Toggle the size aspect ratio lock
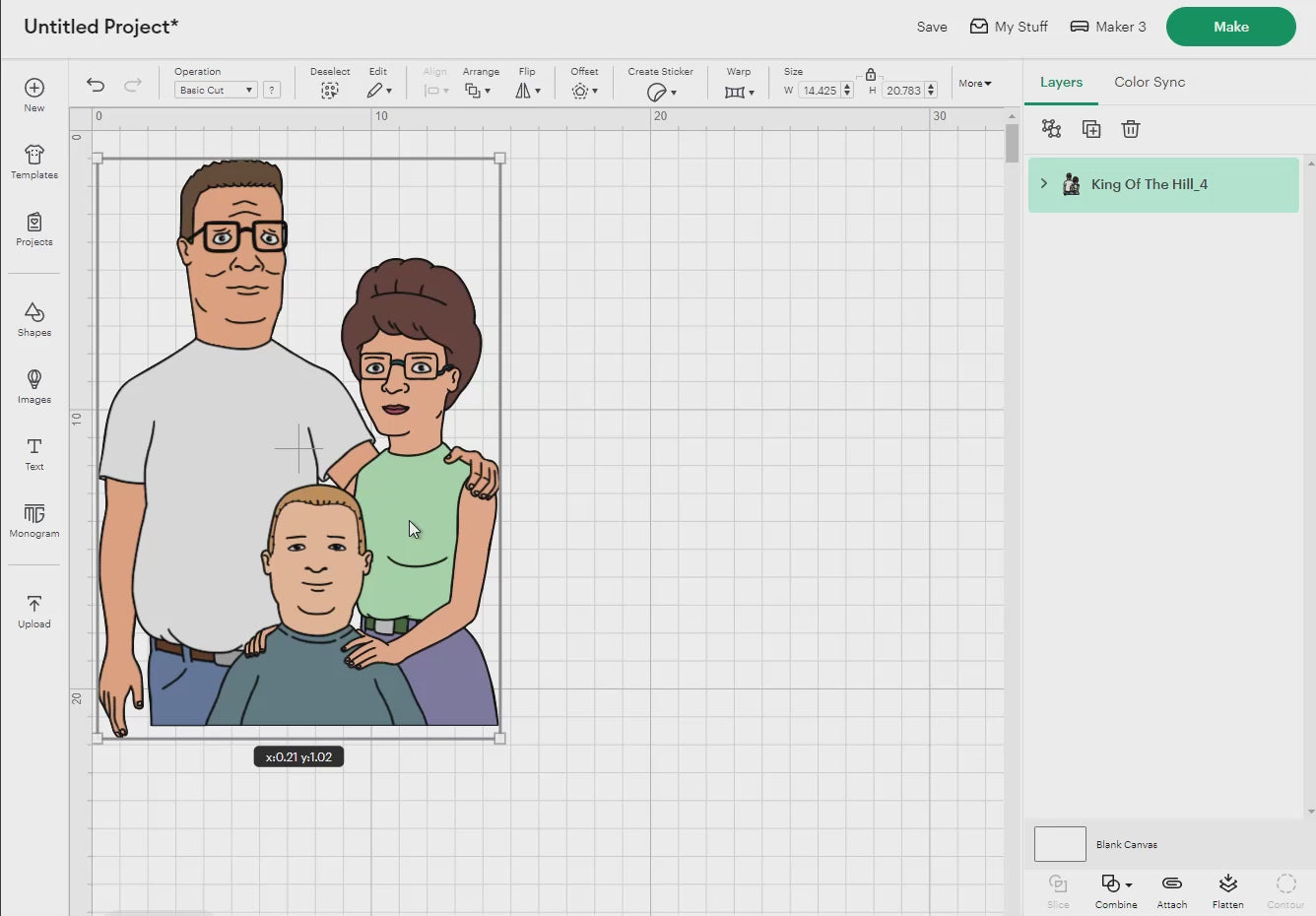Screen dimensions: 1316x916 pyautogui.click(x=870, y=74)
